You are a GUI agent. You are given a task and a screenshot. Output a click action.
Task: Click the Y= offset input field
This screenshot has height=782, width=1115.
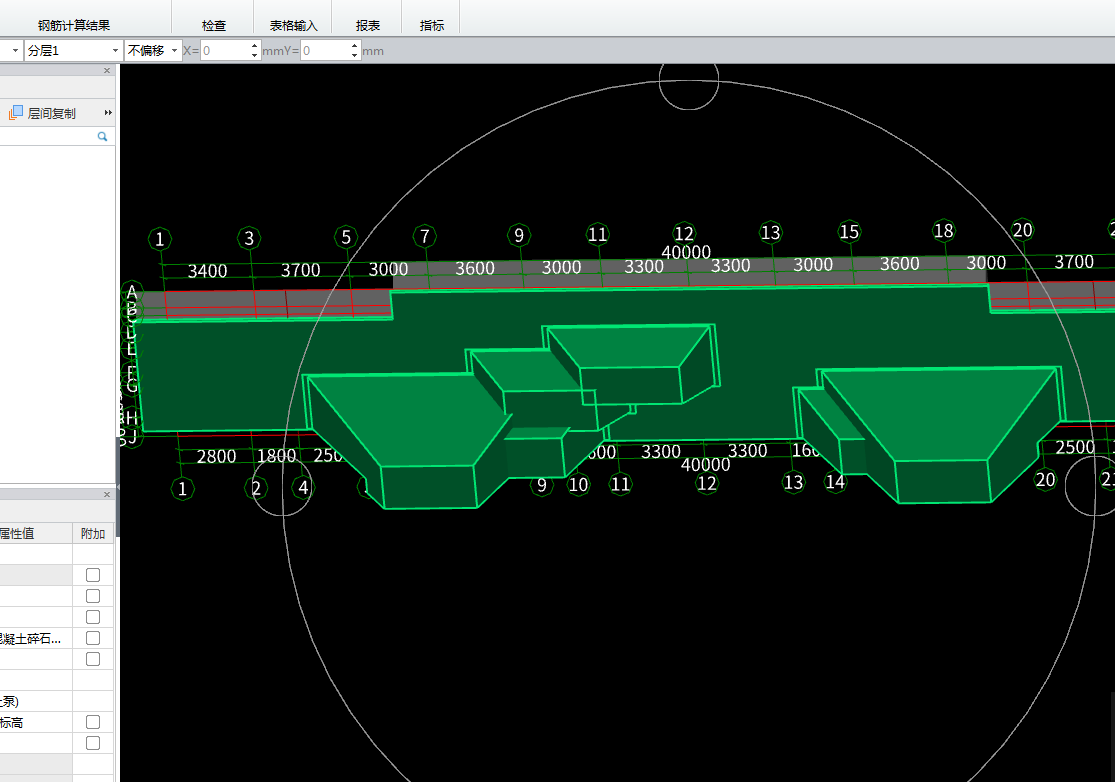(324, 50)
